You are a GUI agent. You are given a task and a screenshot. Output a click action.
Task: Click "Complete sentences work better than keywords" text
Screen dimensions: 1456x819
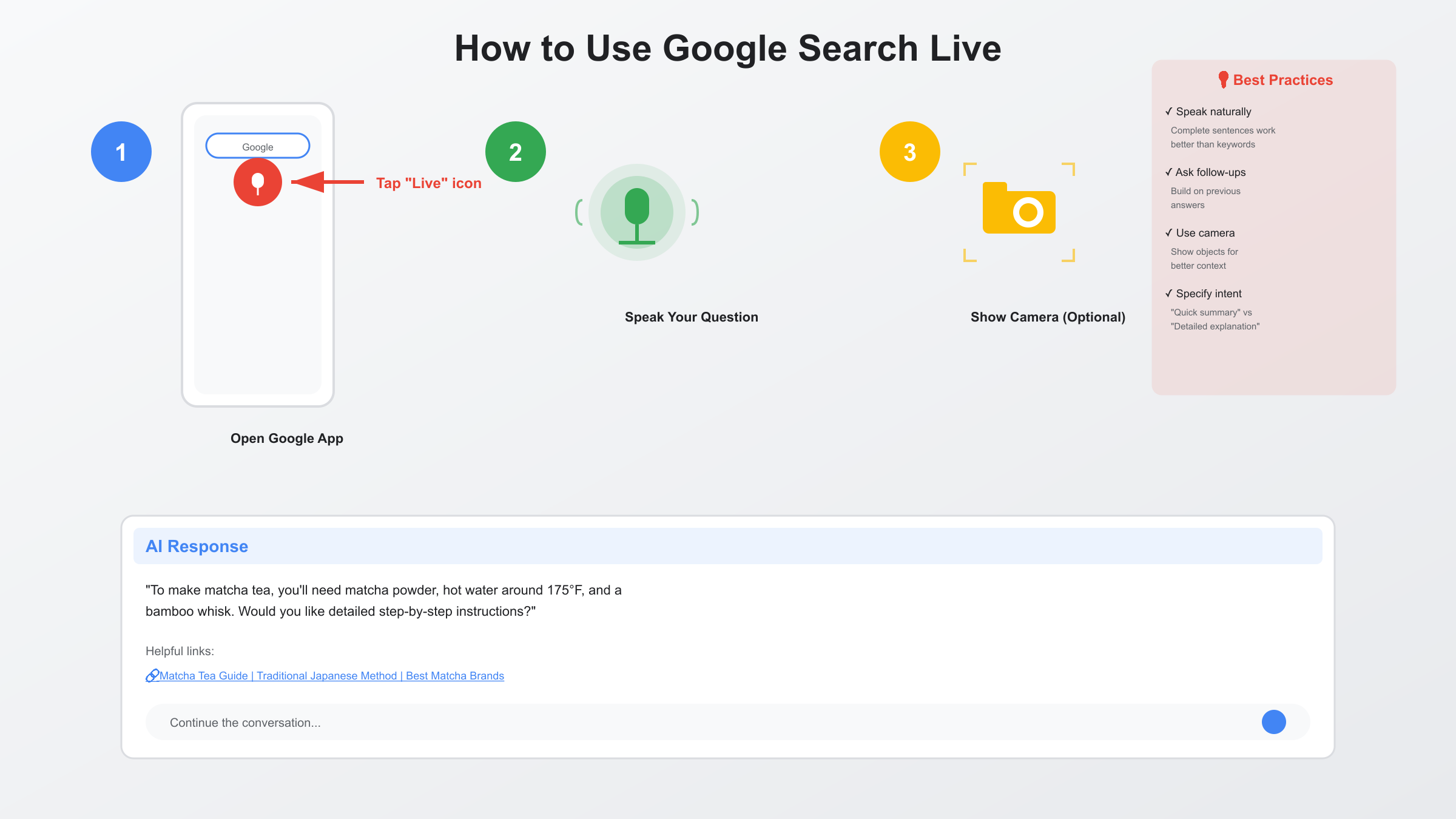(x=1223, y=137)
